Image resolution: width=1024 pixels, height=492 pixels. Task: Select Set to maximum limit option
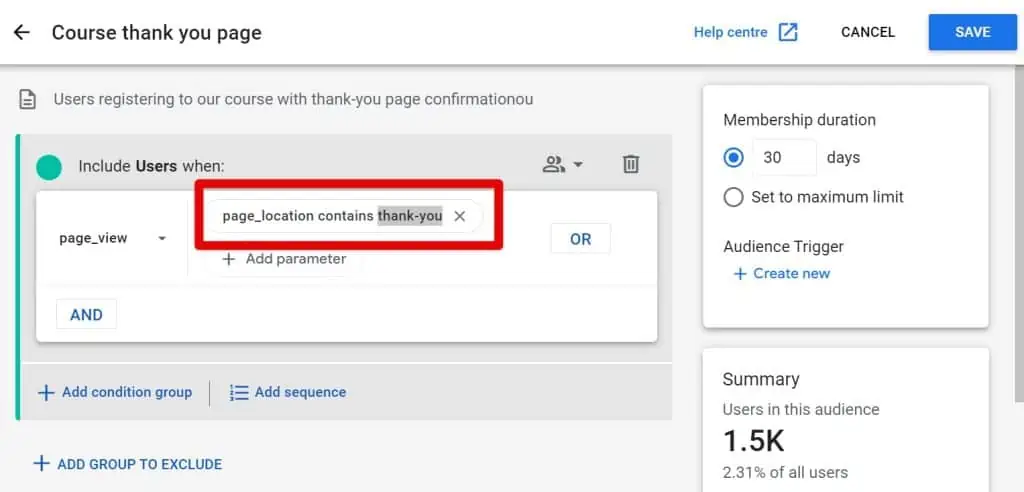734,197
